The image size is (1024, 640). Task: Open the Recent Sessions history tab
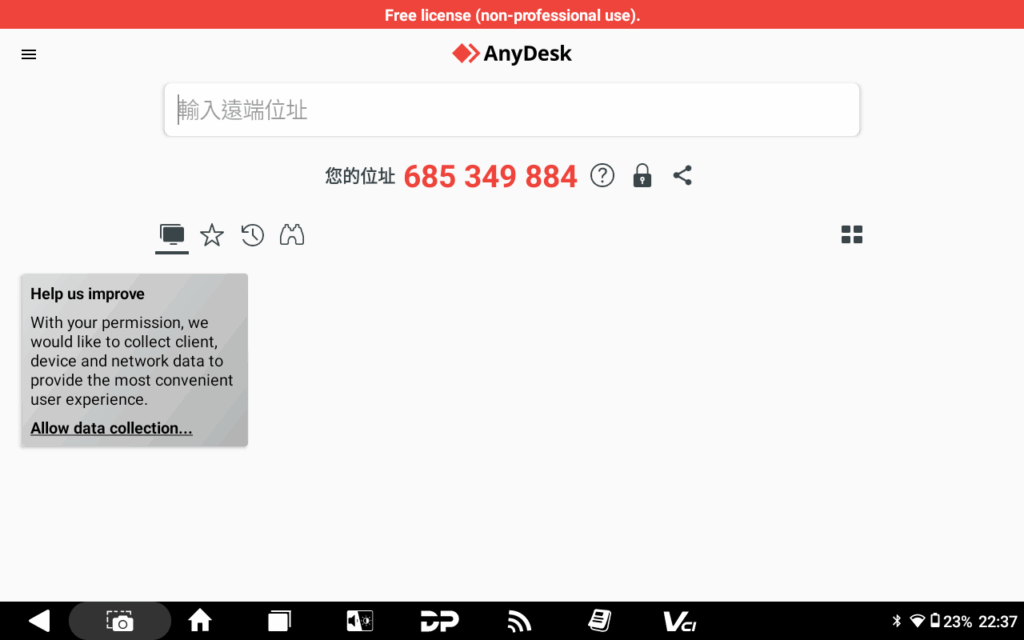pyautogui.click(x=251, y=235)
